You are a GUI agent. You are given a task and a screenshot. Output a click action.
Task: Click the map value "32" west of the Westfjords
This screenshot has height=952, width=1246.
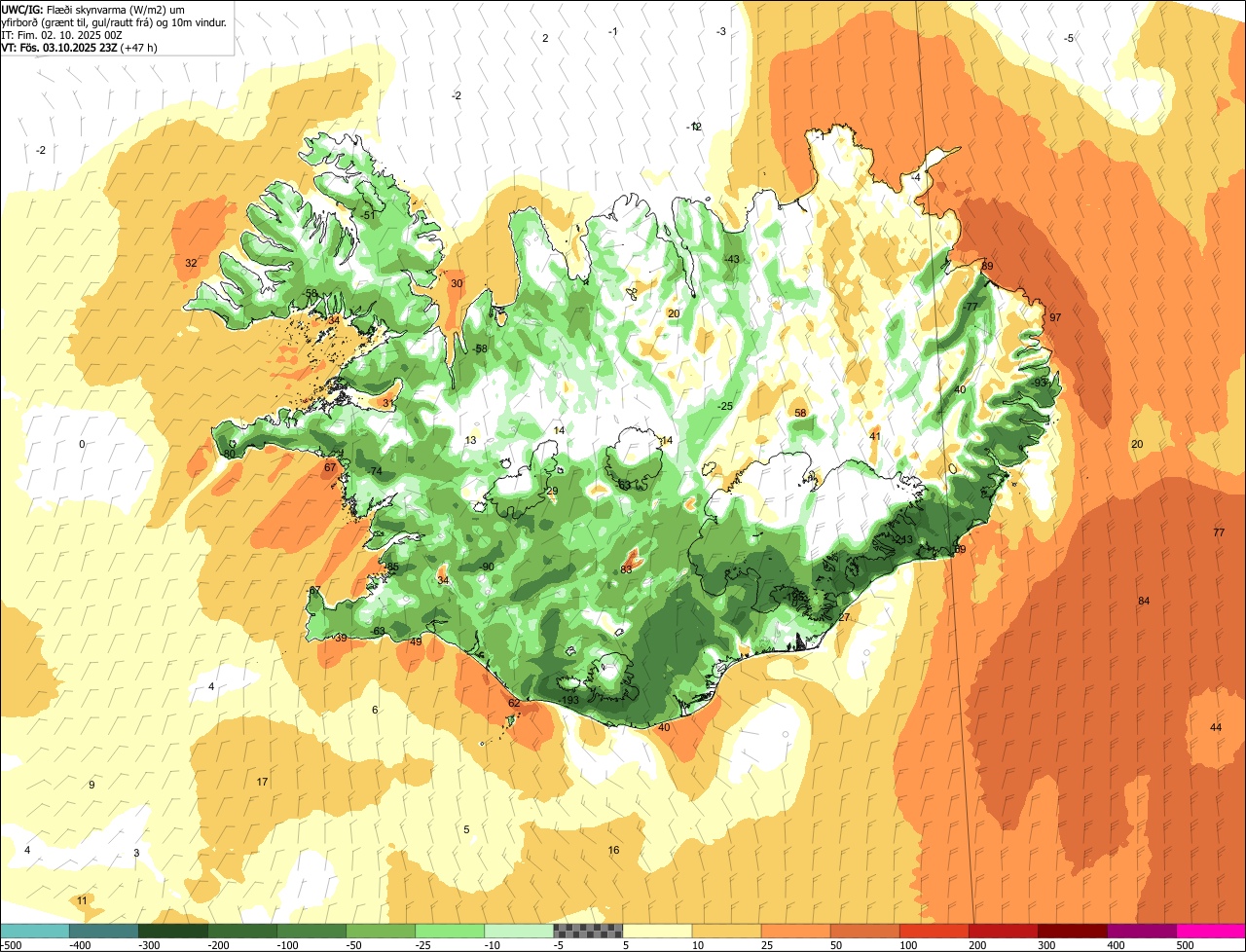tap(191, 263)
